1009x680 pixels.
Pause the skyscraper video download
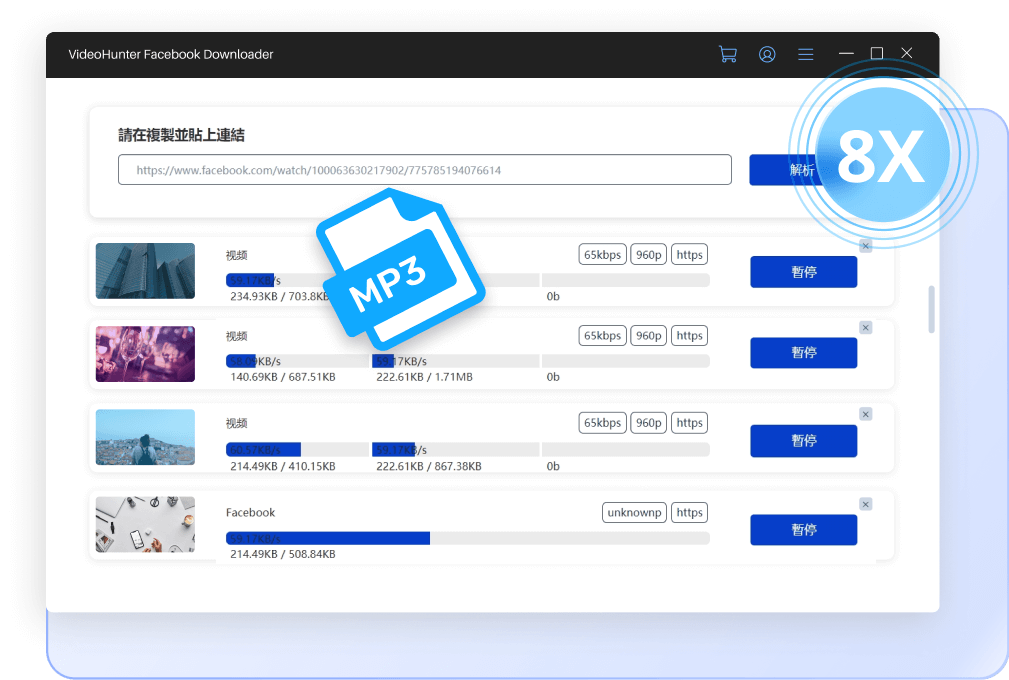(804, 272)
